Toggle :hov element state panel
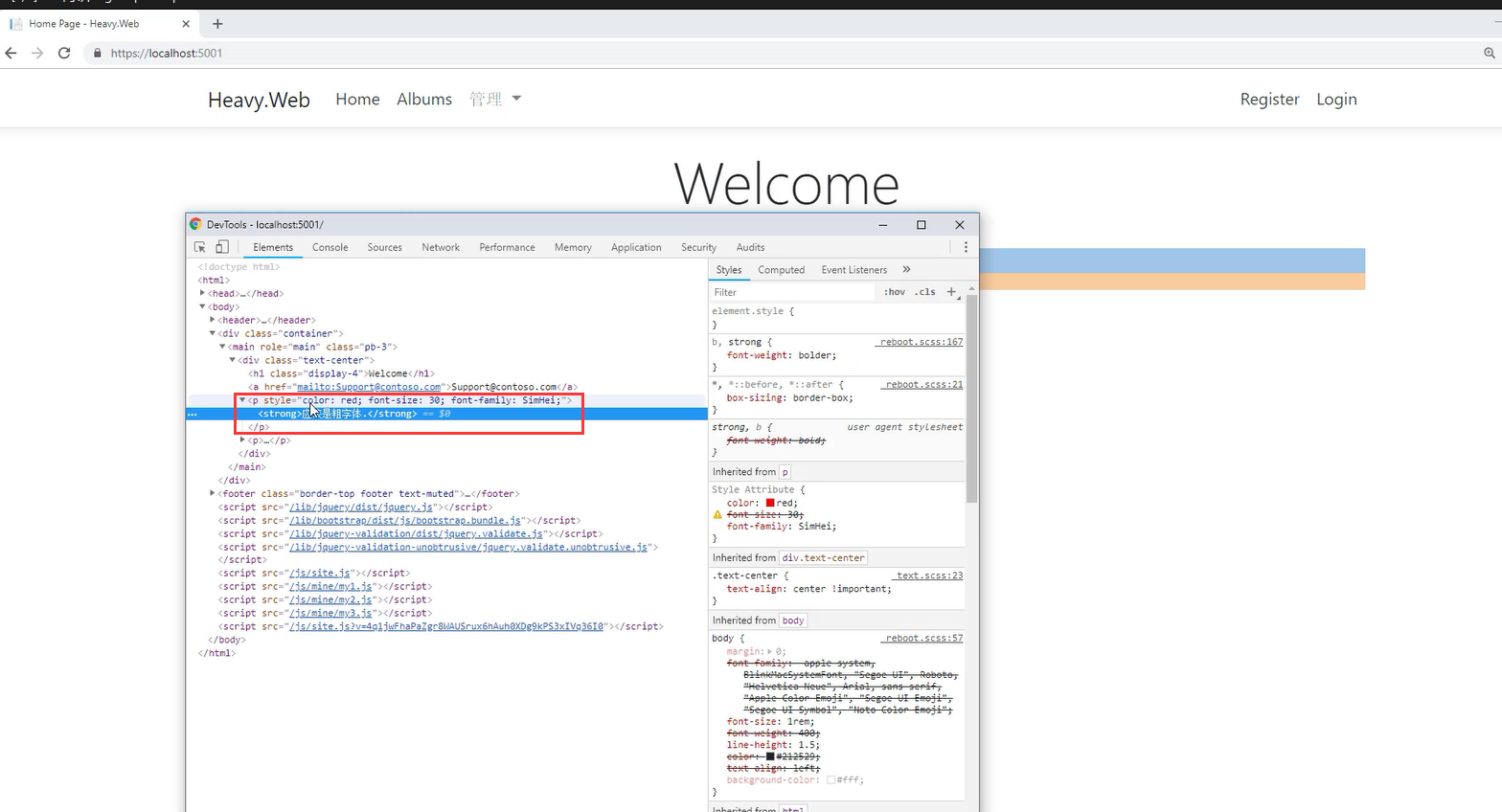Viewport: 1502px width, 812px height. (895, 292)
